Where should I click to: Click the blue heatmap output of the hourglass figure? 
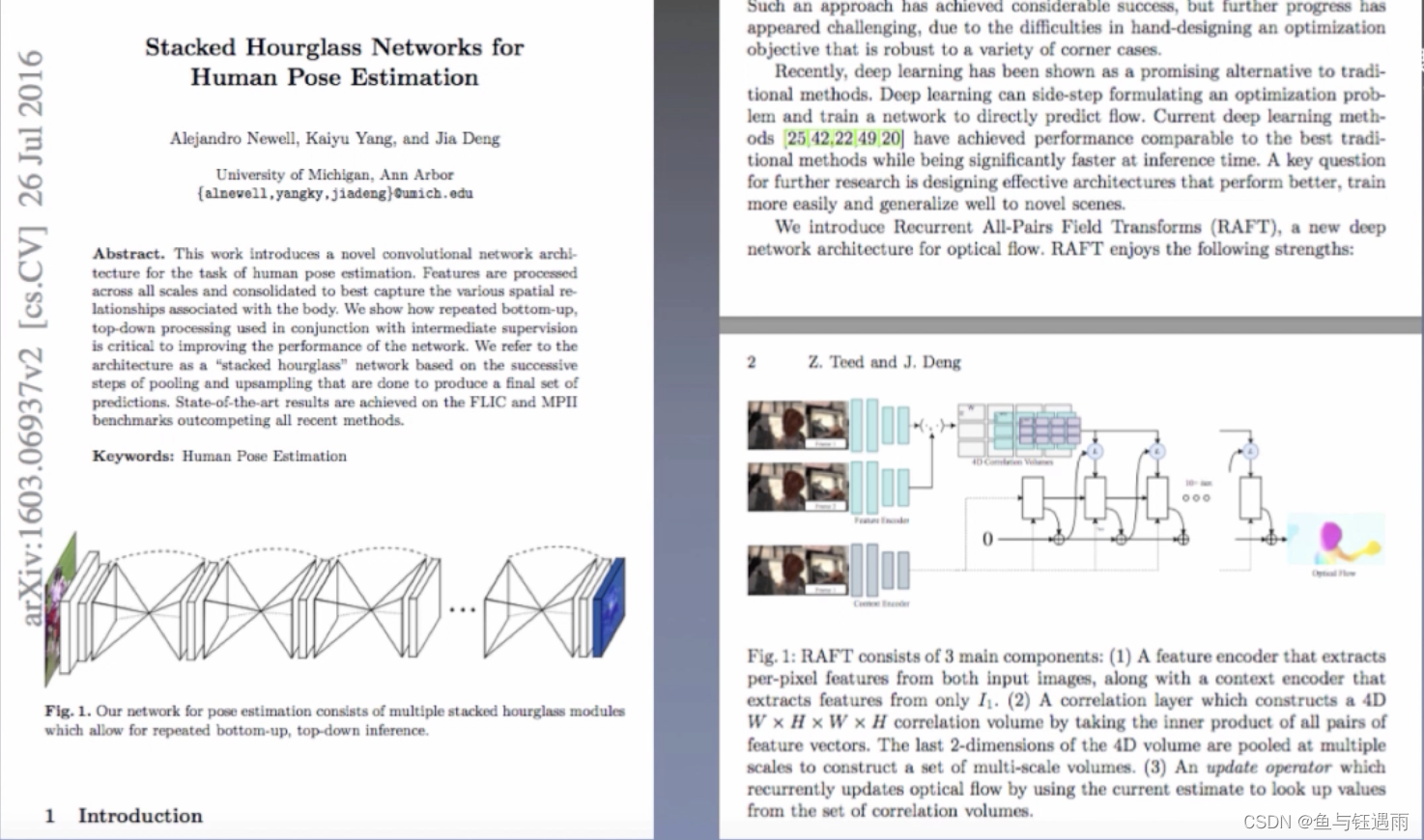pos(612,608)
